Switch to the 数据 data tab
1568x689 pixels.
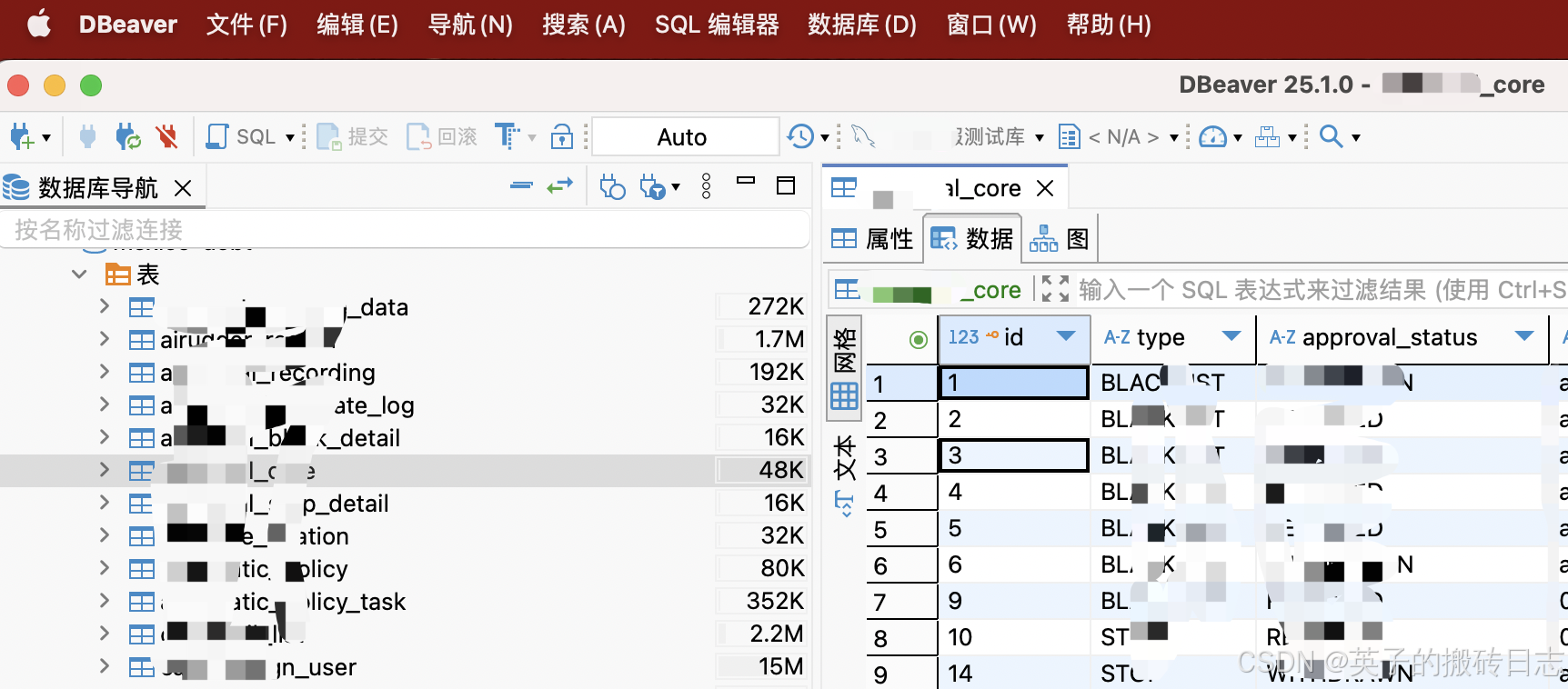972,239
